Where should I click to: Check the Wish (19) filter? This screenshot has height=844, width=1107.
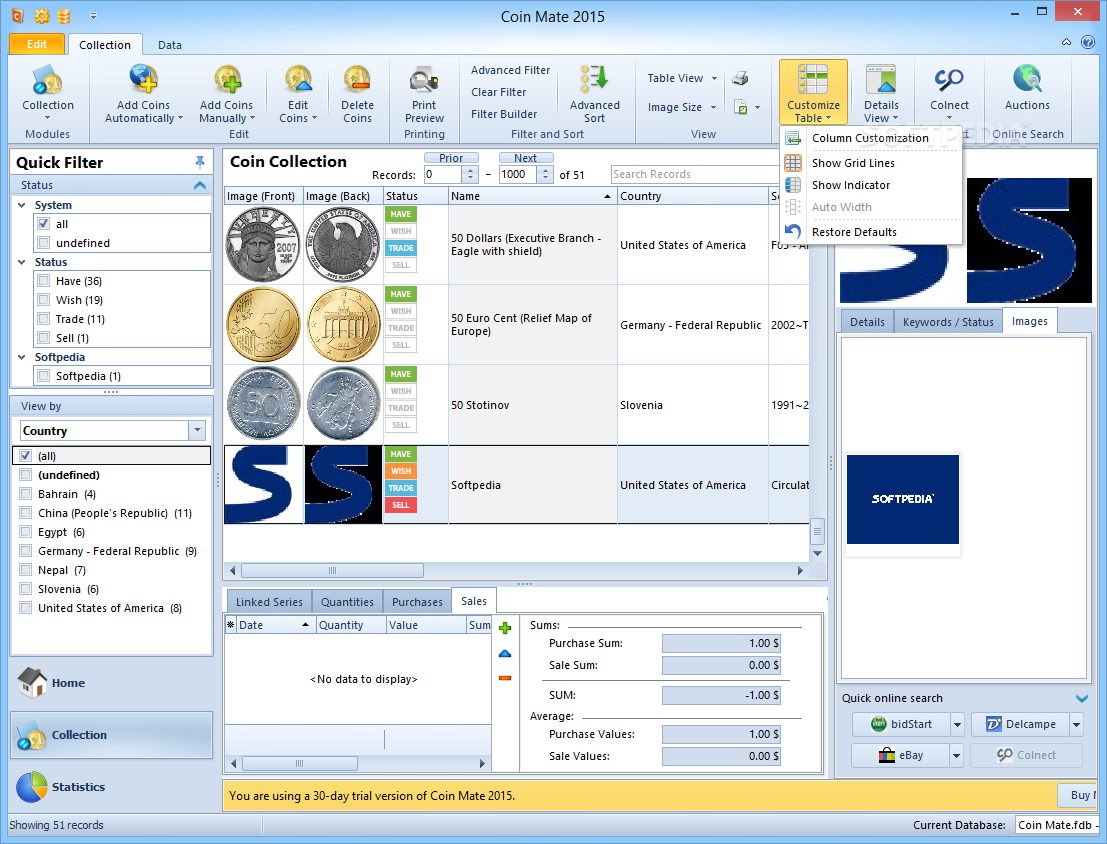[x=44, y=300]
